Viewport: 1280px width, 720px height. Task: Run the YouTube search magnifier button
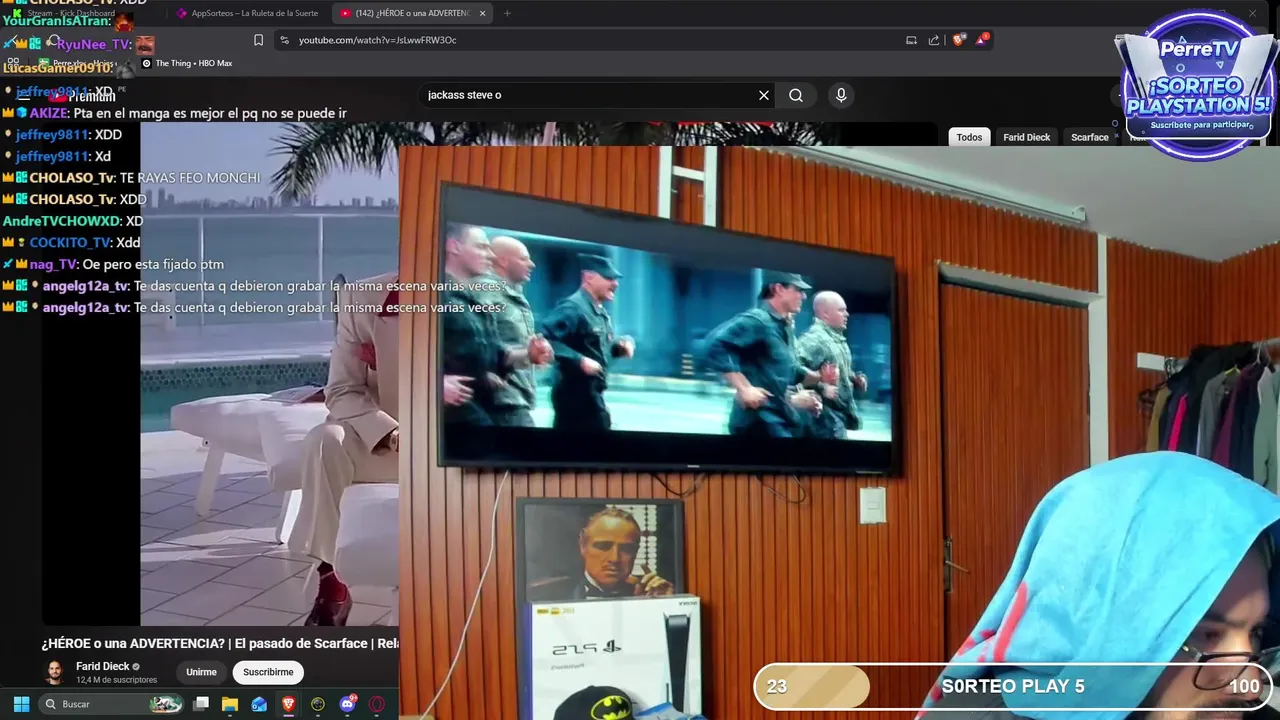click(x=796, y=95)
